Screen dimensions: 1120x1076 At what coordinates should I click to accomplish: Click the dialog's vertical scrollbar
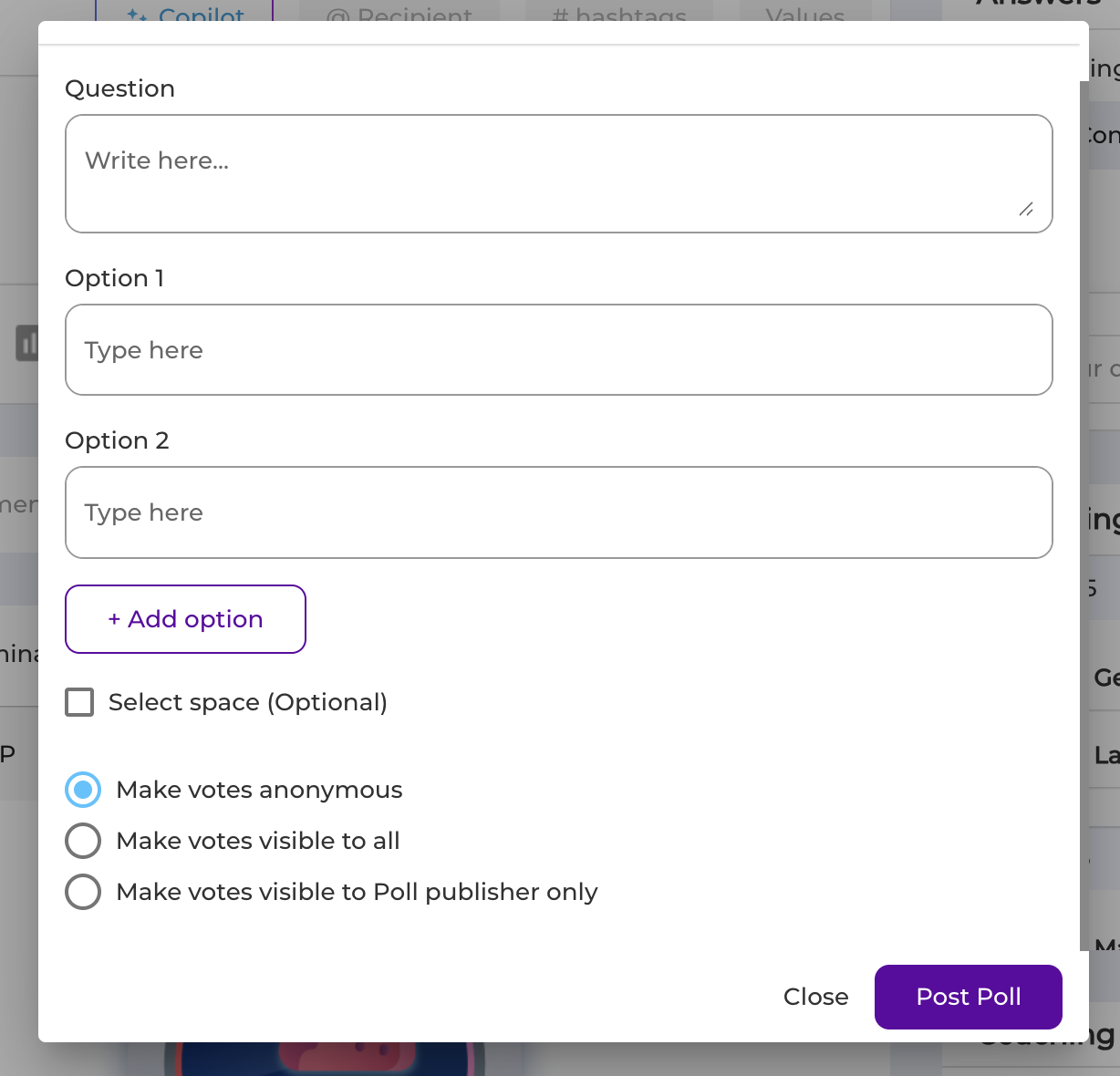tap(1084, 515)
